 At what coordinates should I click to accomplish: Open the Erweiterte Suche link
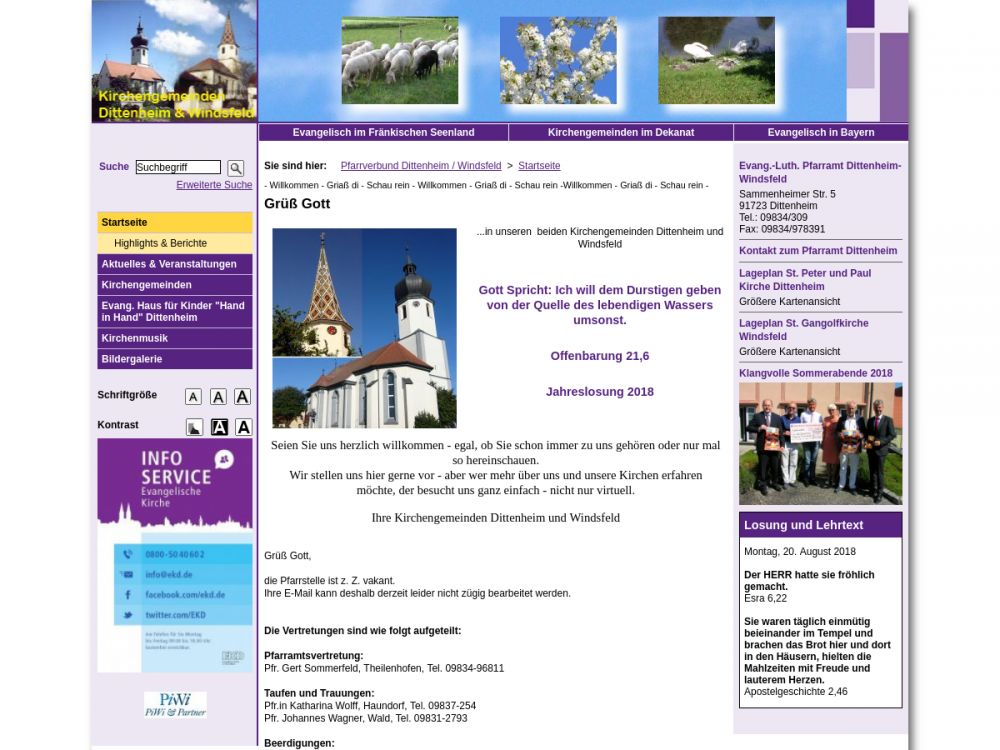214,185
